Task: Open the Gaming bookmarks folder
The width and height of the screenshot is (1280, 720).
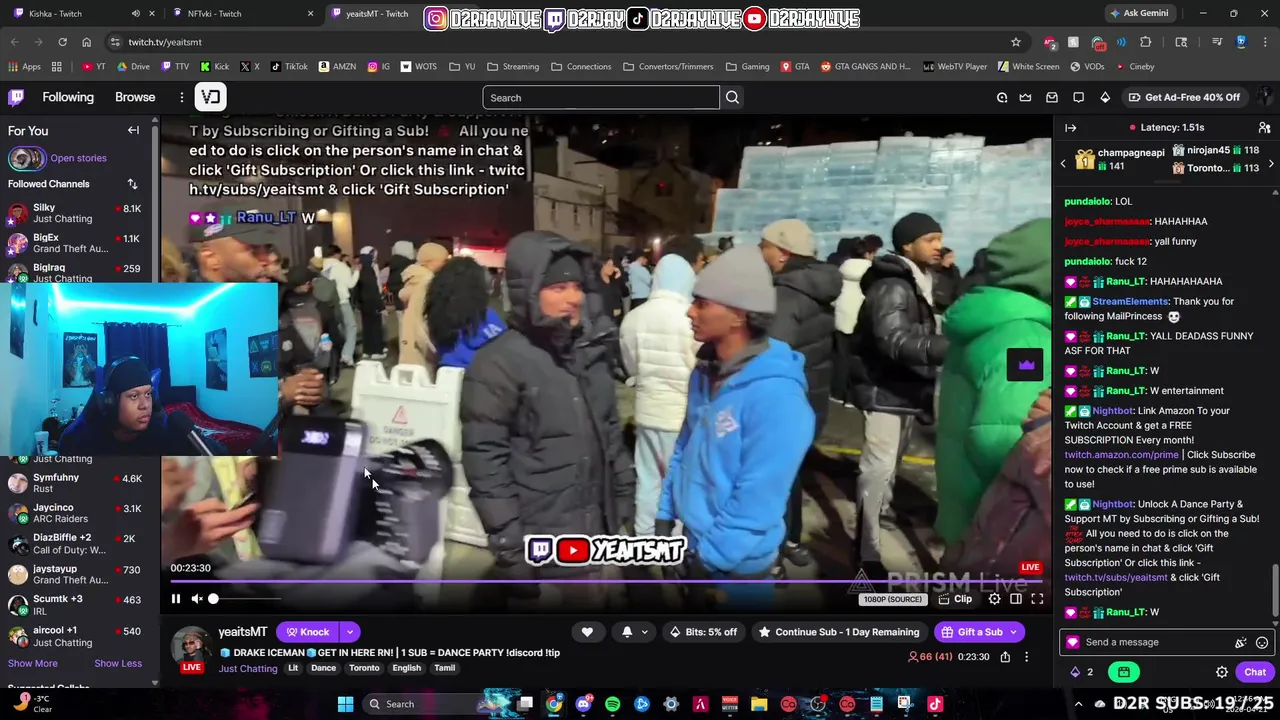Action: click(x=748, y=67)
